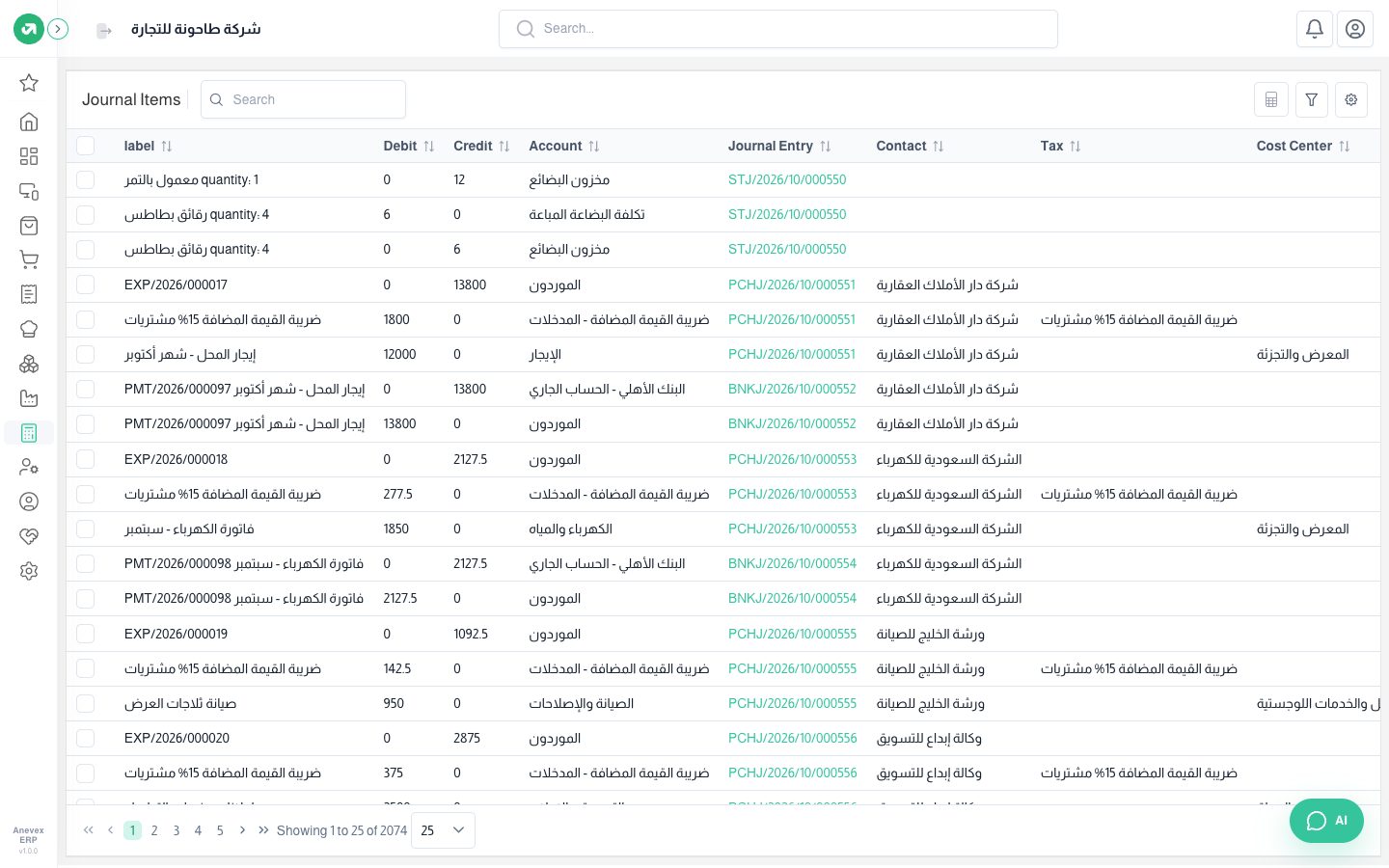Click the calculator icon in table toolbar
The width and height of the screenshot is (1389, 868).
point(1271,99)
